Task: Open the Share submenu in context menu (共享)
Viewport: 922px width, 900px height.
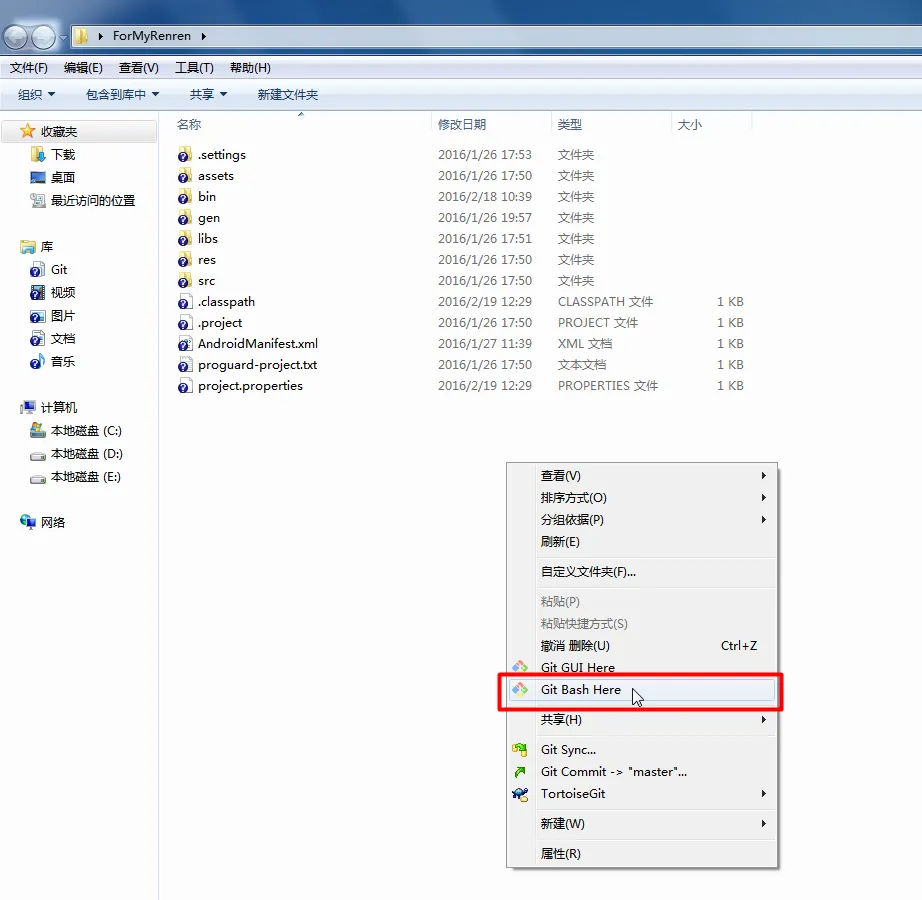Action: tap(642, 720)
